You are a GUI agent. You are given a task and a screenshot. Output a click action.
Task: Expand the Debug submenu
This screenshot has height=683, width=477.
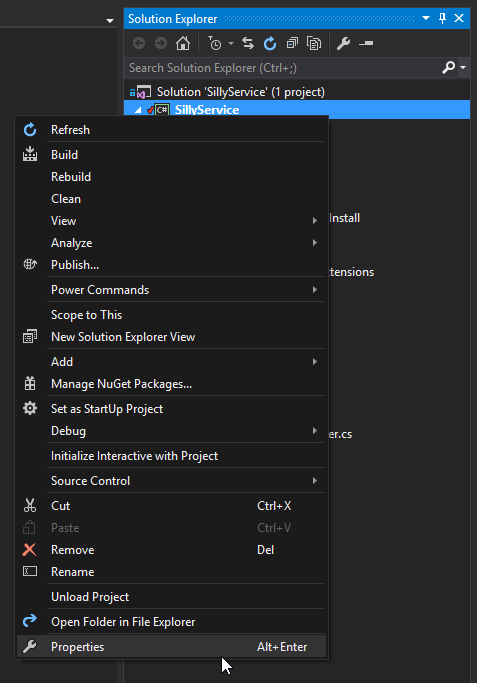[171, 431]
